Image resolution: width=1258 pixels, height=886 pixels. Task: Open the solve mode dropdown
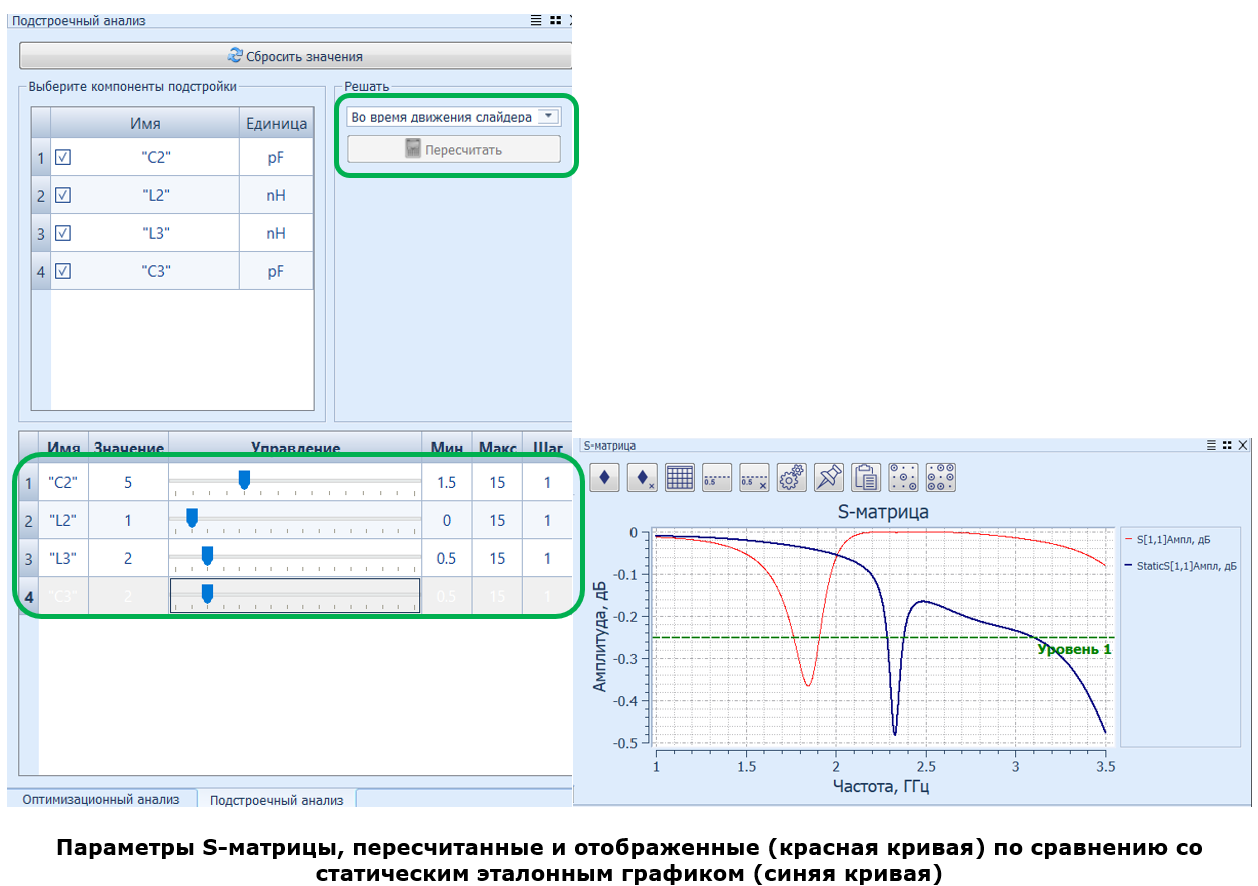coord(548,117)
